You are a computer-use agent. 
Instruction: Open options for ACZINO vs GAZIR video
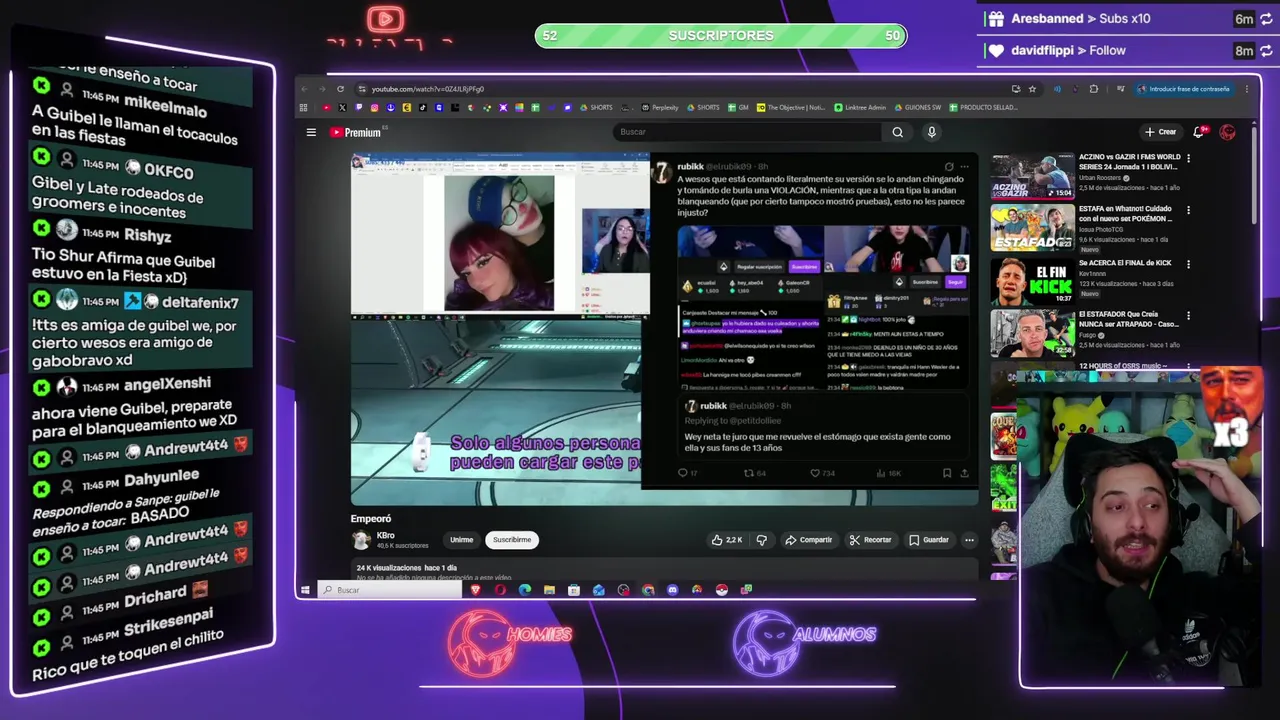tap(1188, 158)
